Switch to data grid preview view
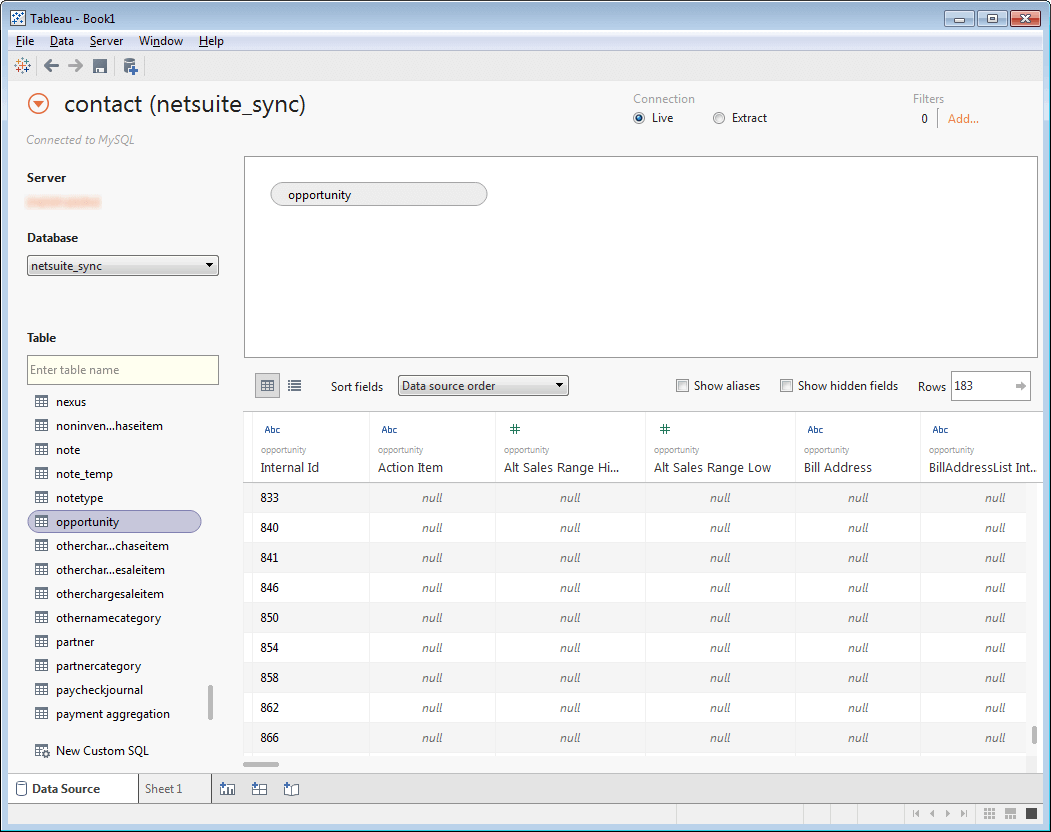This screenshot has width=1051, height=832. pos(267,386)
